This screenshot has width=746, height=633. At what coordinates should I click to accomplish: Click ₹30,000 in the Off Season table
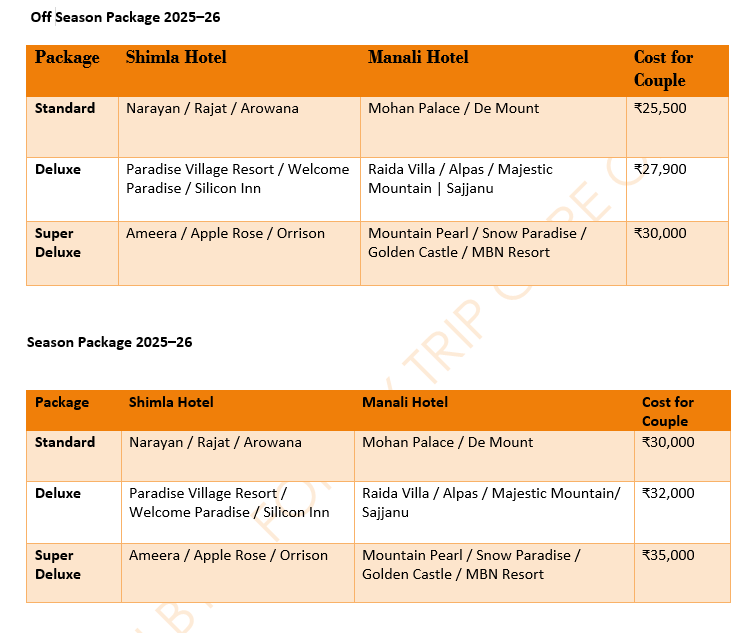[x=660, y=233]
